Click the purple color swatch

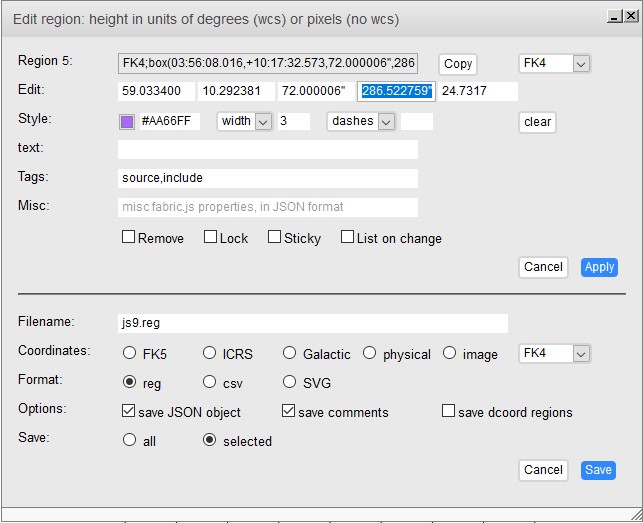pyautogui.click(x=126, y=121)
